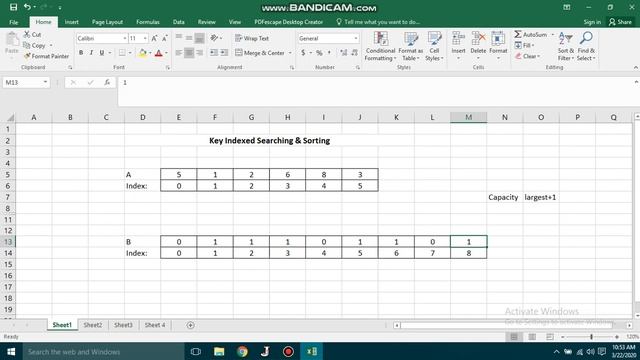Open the font size 11 dropdown

click(145, 38)
